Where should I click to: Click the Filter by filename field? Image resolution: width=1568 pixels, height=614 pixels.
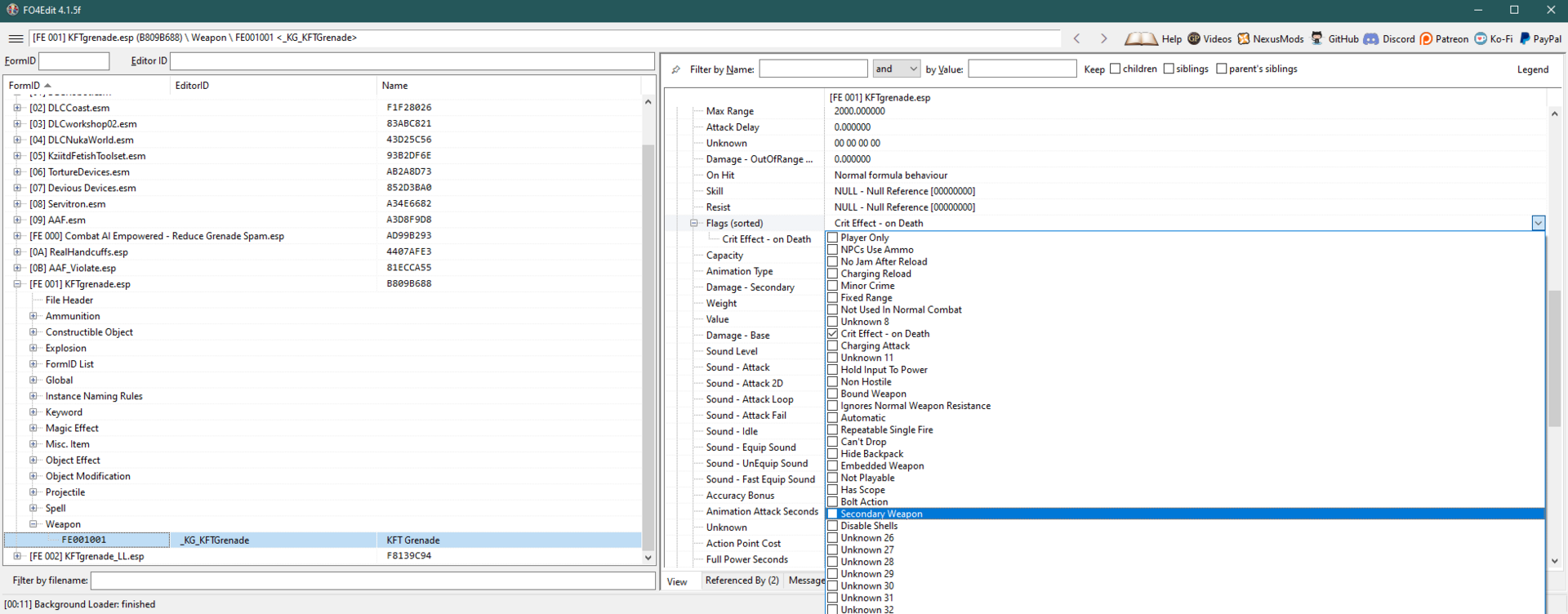click(372, 581)
